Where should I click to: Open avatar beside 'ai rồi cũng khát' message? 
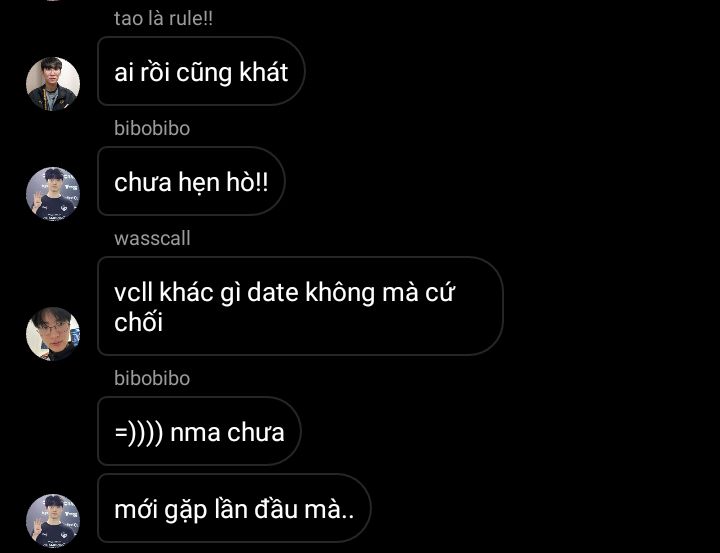(53, 84)
